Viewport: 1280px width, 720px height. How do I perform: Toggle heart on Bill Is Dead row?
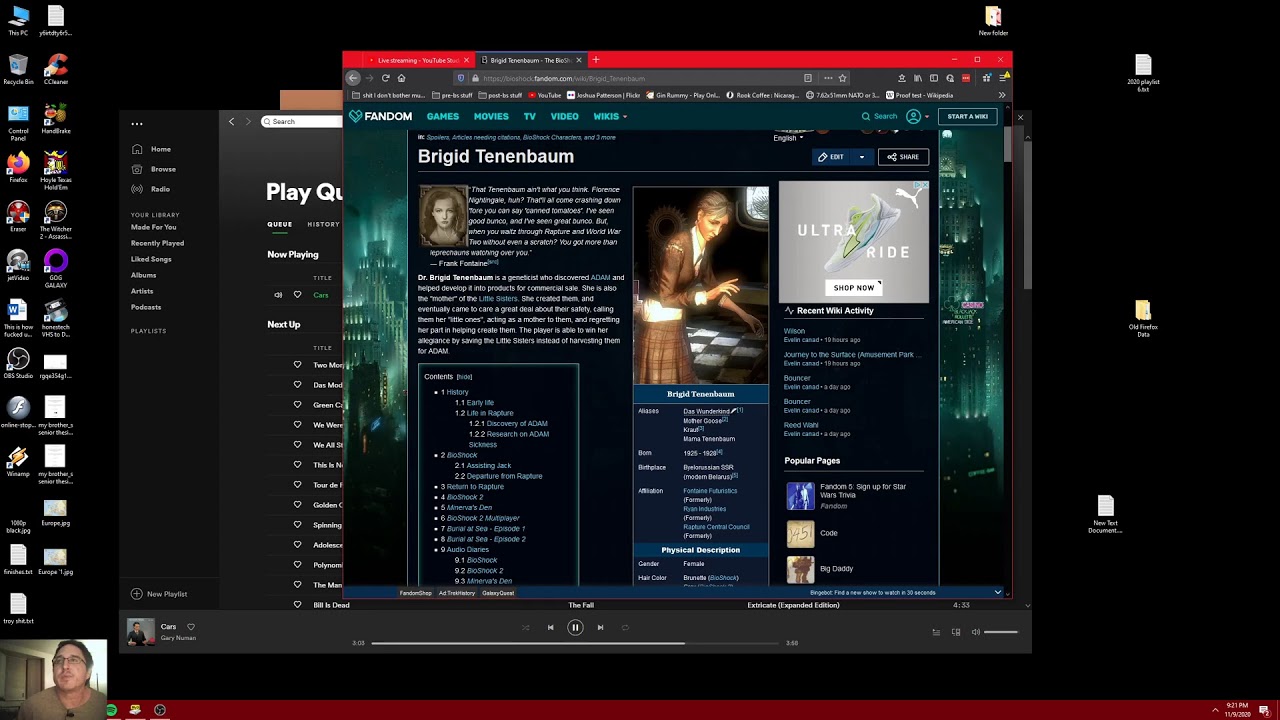[297, 605]
